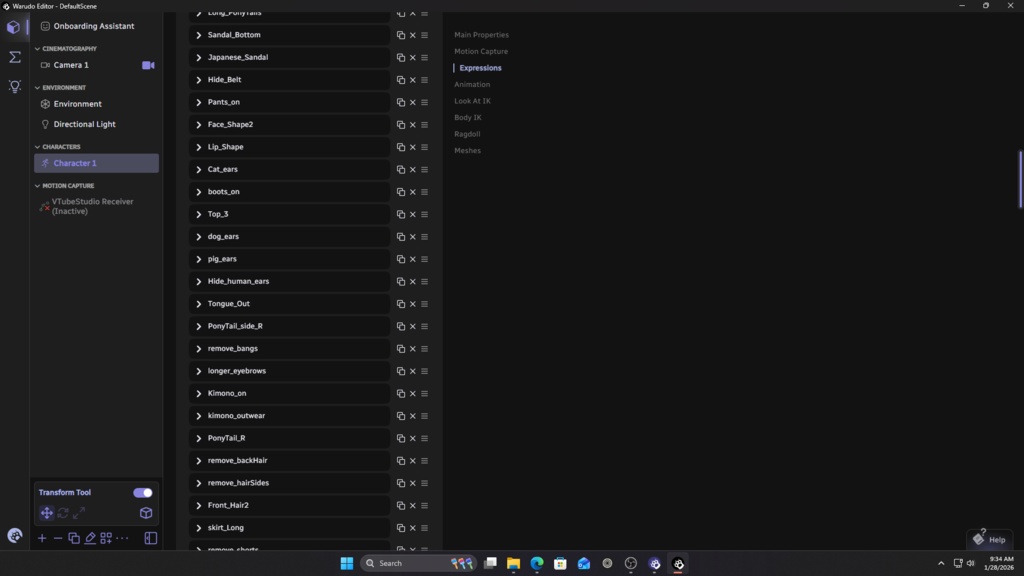The height and width of the screenshot is (576, 1024).
Task: Remove selected asset with minus icon
Action: 57,538
